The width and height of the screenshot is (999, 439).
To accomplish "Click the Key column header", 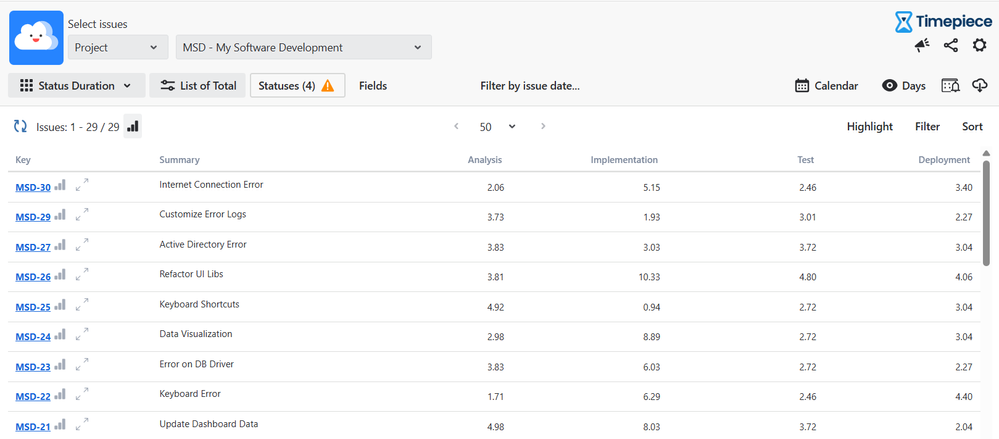I will [23, 160].
